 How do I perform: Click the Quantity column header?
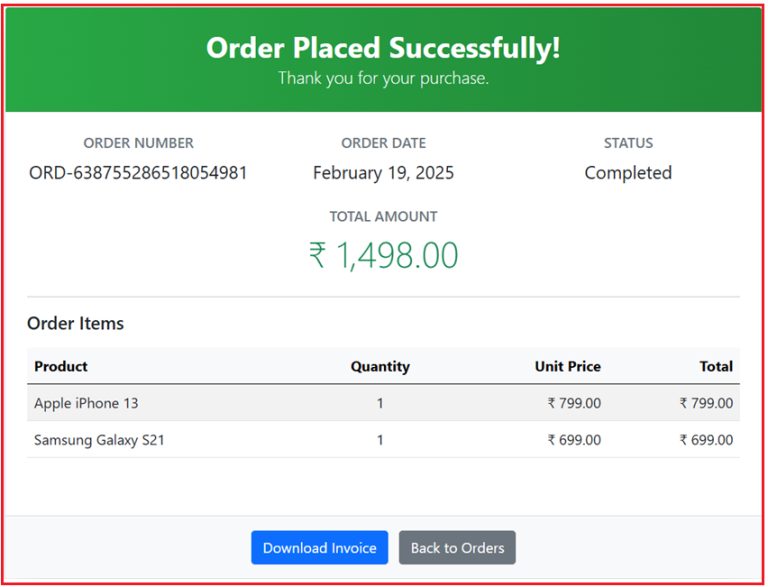(380, 366)
